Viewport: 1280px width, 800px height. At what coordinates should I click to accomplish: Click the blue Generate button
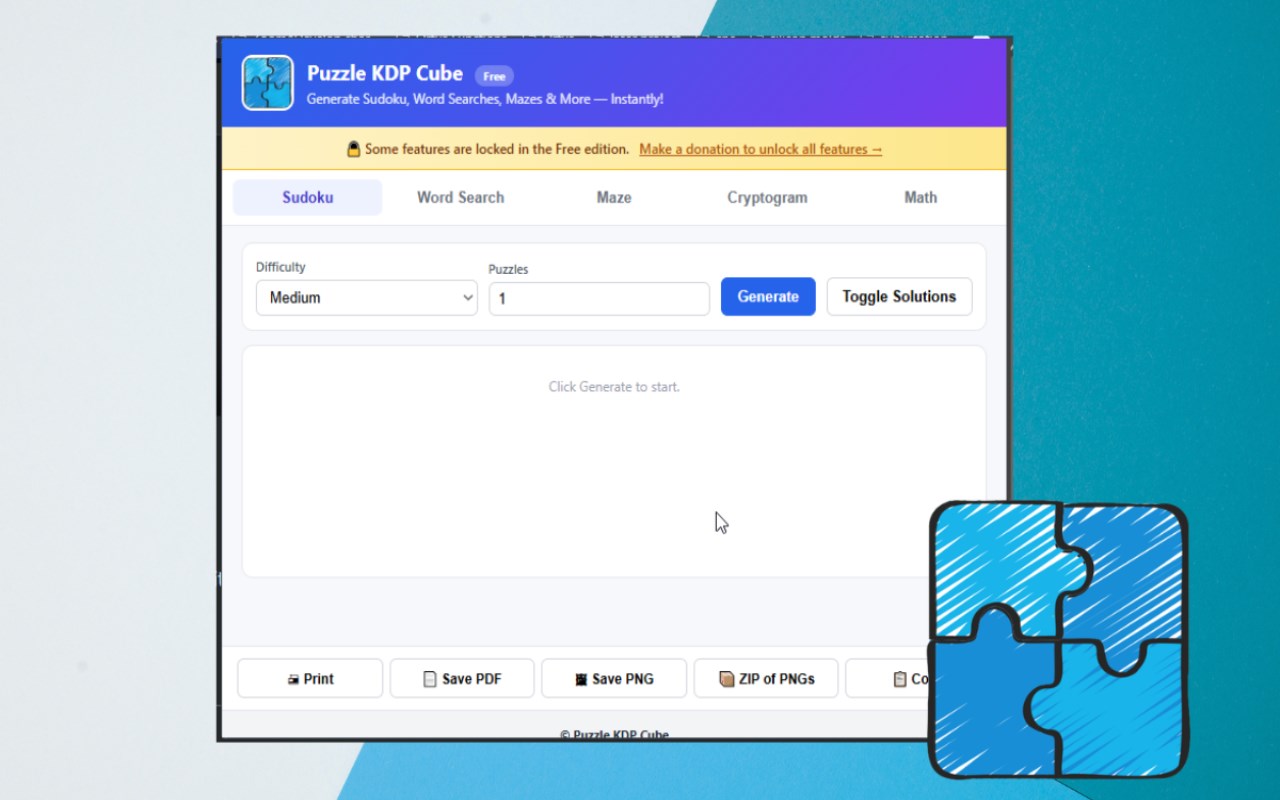coord(768,297)
